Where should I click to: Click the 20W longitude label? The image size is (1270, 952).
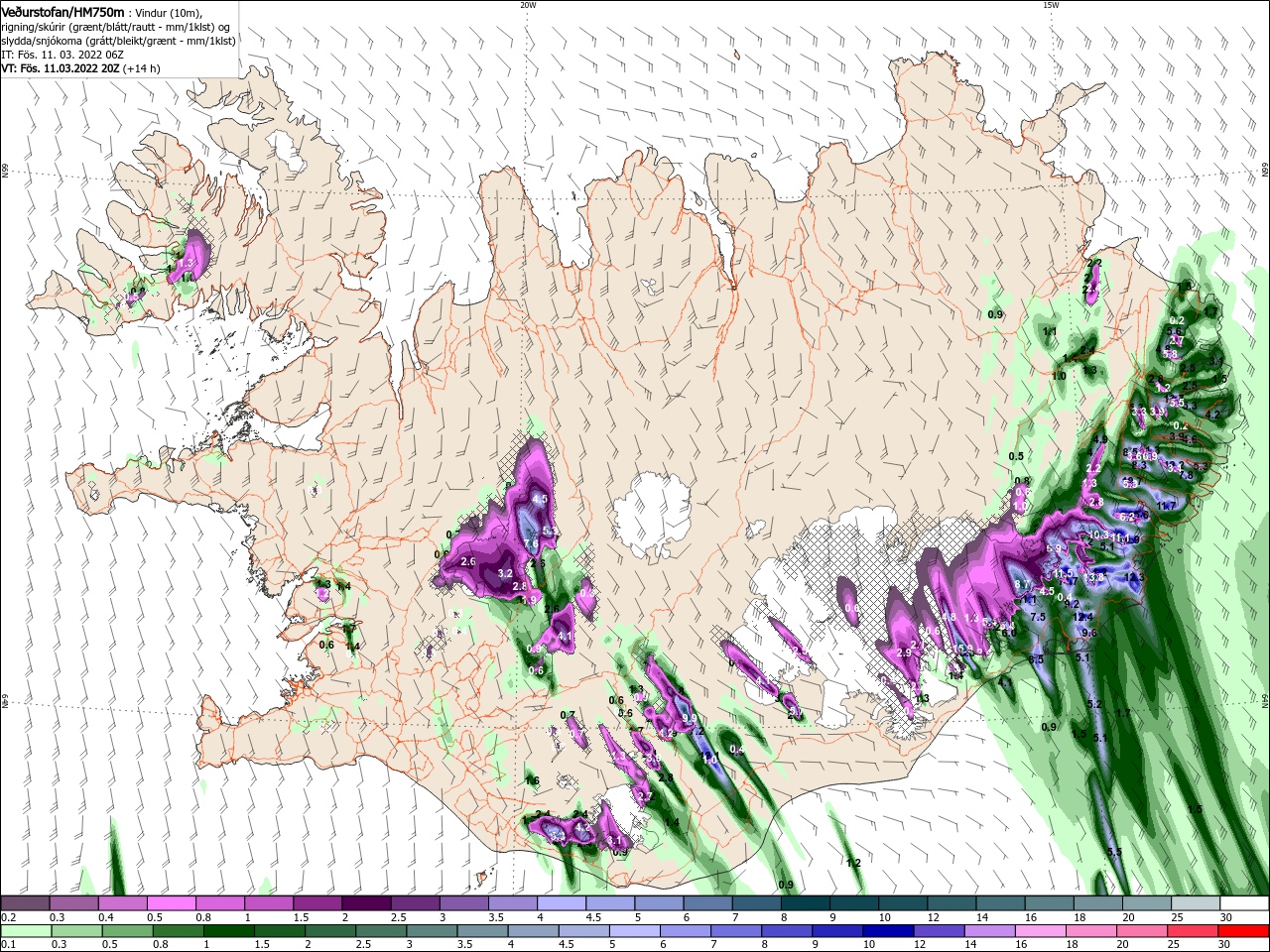(x=528, y=5)
